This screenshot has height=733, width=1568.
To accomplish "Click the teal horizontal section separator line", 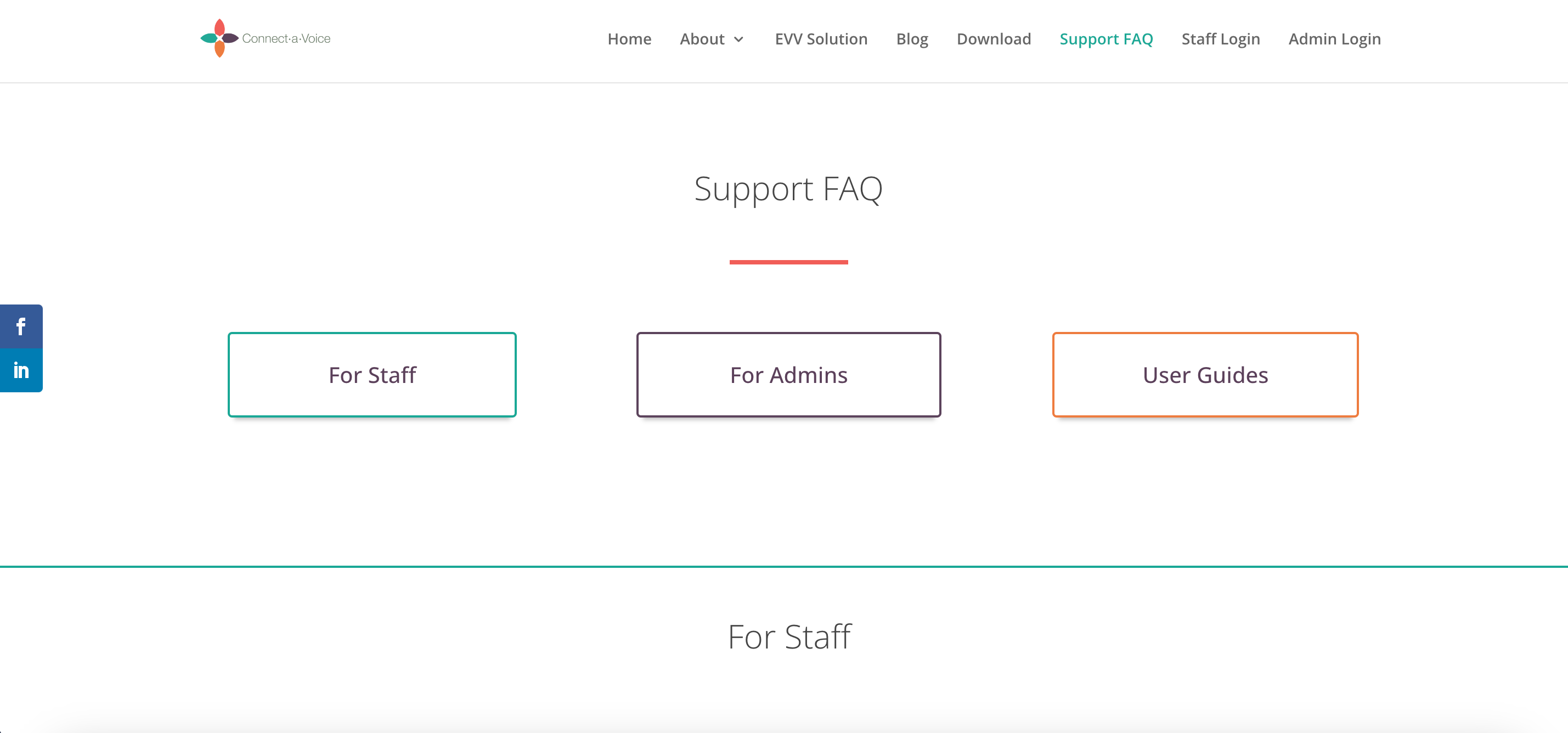I will tap(784, 566).
